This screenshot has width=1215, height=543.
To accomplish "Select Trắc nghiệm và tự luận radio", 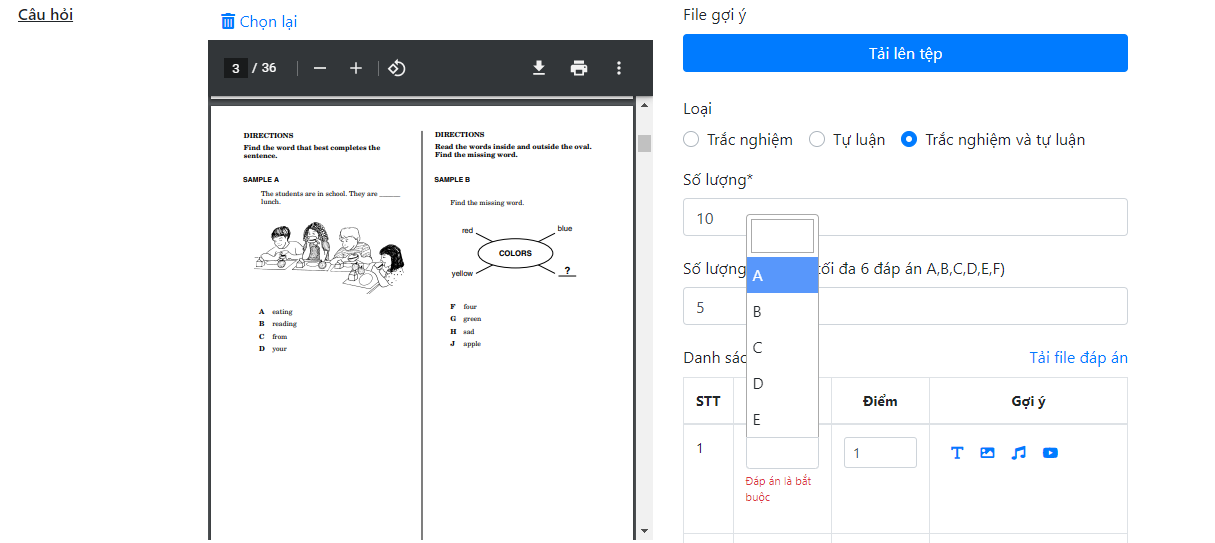I will 909,139.
